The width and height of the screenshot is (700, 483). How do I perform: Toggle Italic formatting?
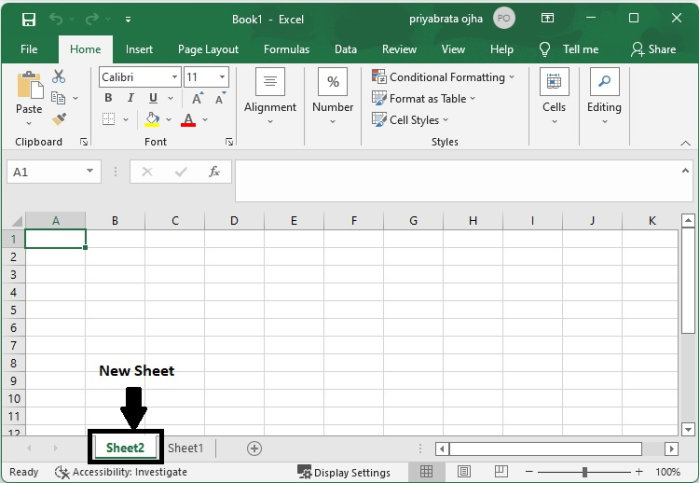coord(131,98)
